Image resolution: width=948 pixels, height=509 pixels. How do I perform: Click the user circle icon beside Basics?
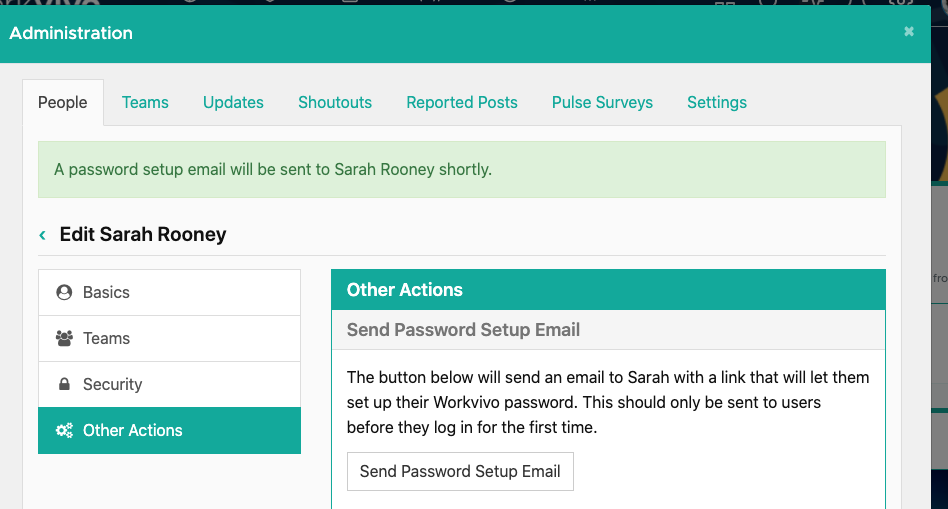pos(64,293)
